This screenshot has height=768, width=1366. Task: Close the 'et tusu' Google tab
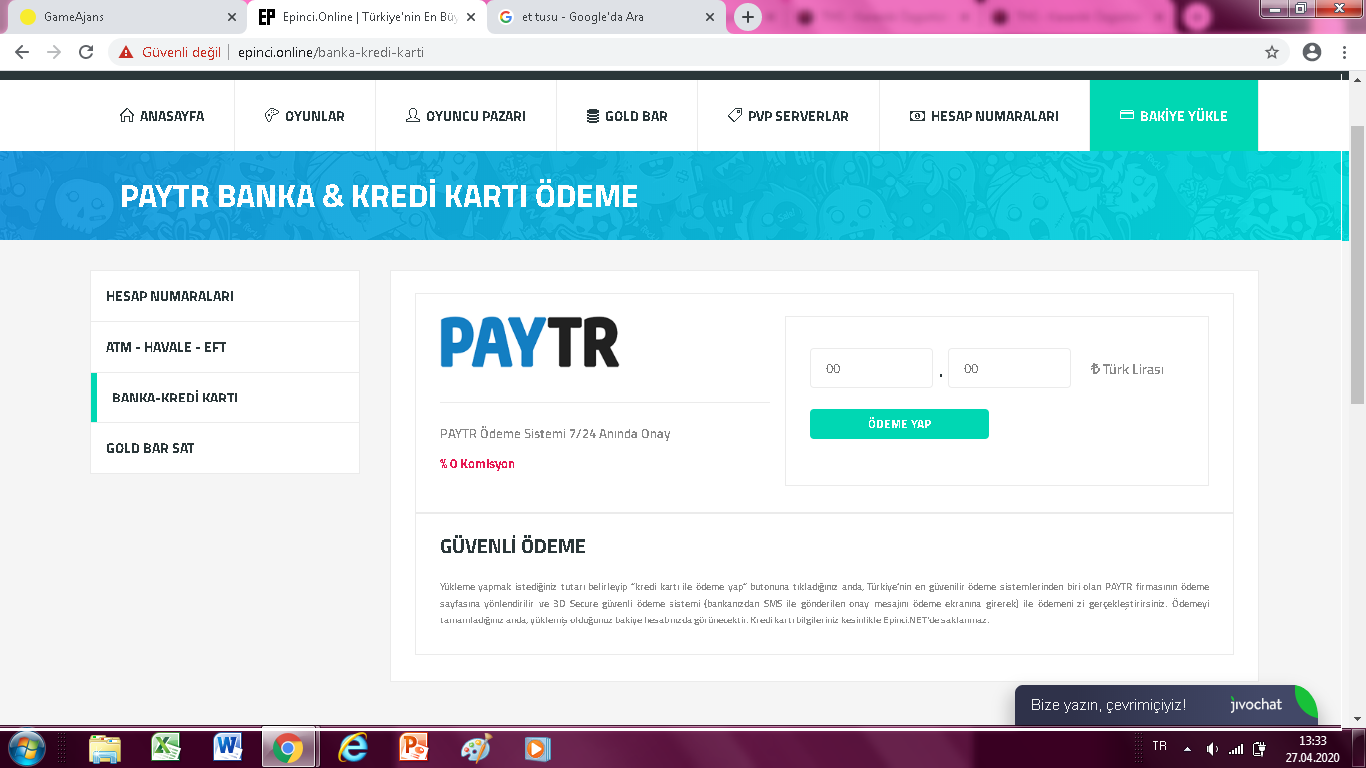(710, 17)
